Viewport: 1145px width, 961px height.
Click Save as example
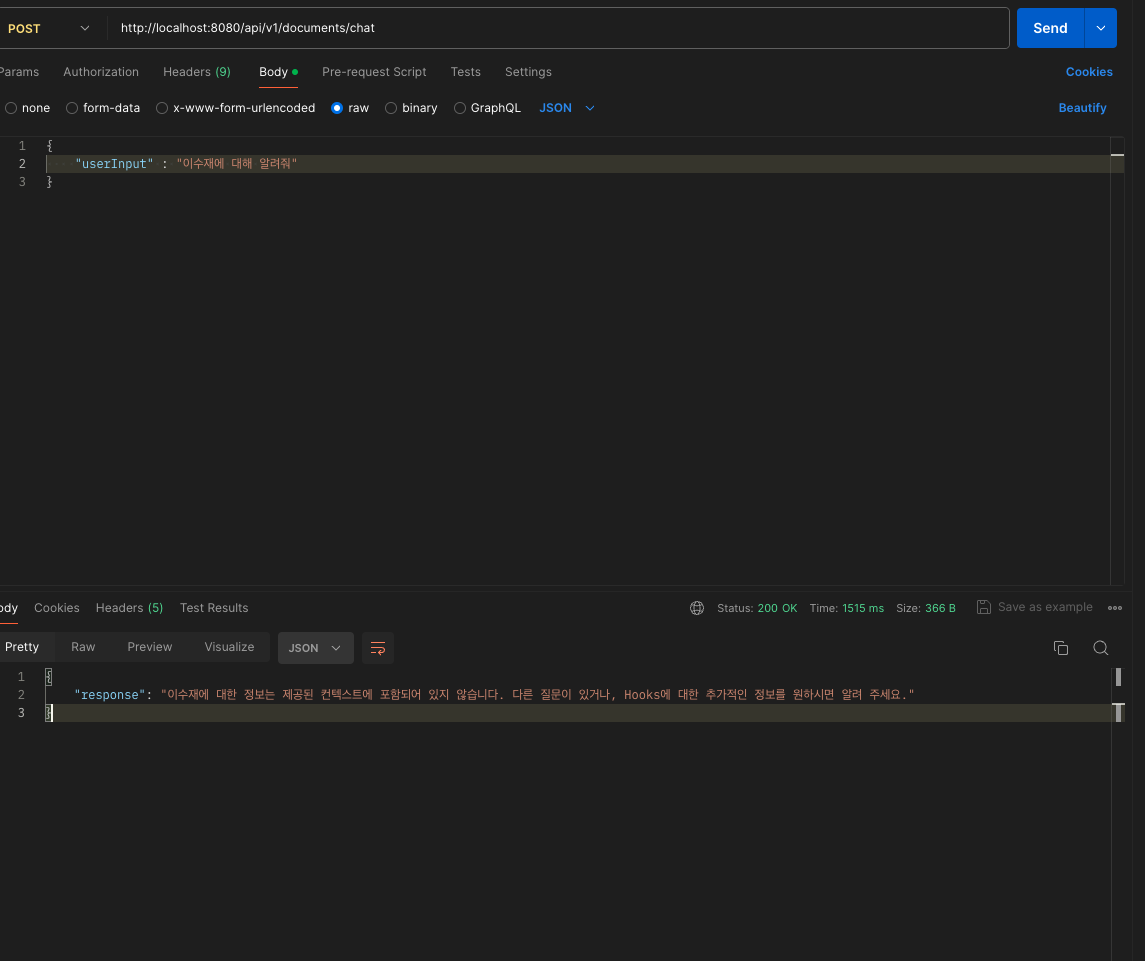pyautogui.click(x=1045, y=607)
